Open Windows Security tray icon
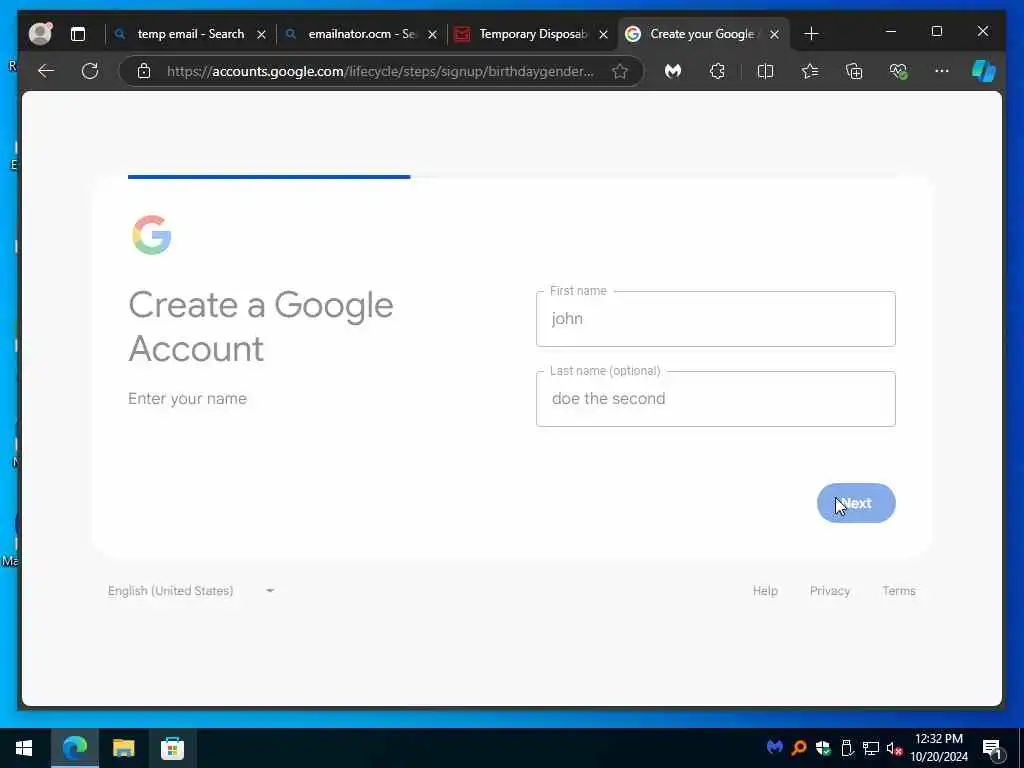 coord(823,747)
